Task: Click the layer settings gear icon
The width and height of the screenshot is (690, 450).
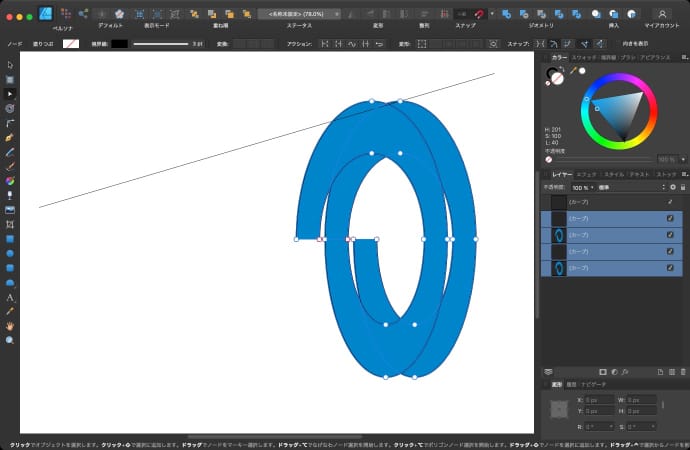Action: (672, 187)
